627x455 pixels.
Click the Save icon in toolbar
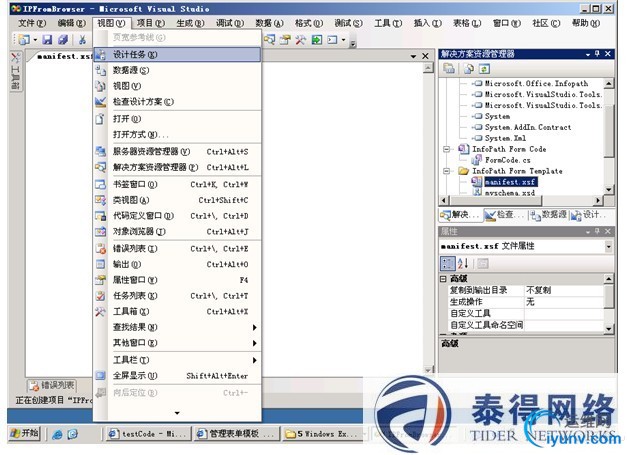pyautogui.click(x=47, y=39)
